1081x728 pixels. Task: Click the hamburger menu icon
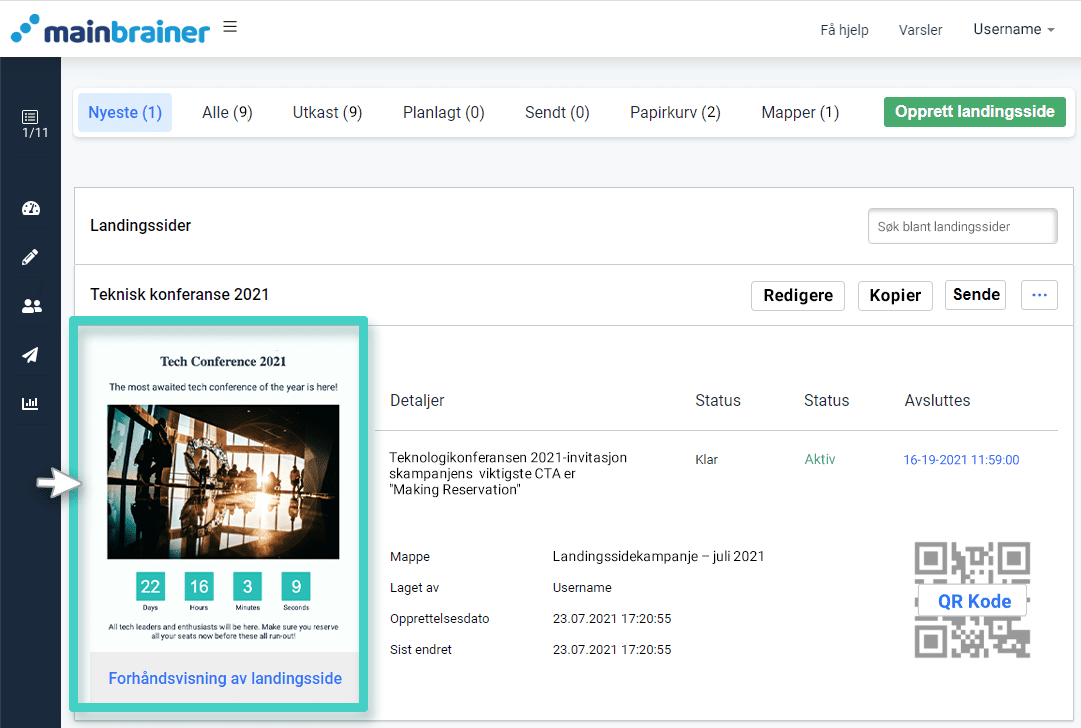tap(230, 27)
